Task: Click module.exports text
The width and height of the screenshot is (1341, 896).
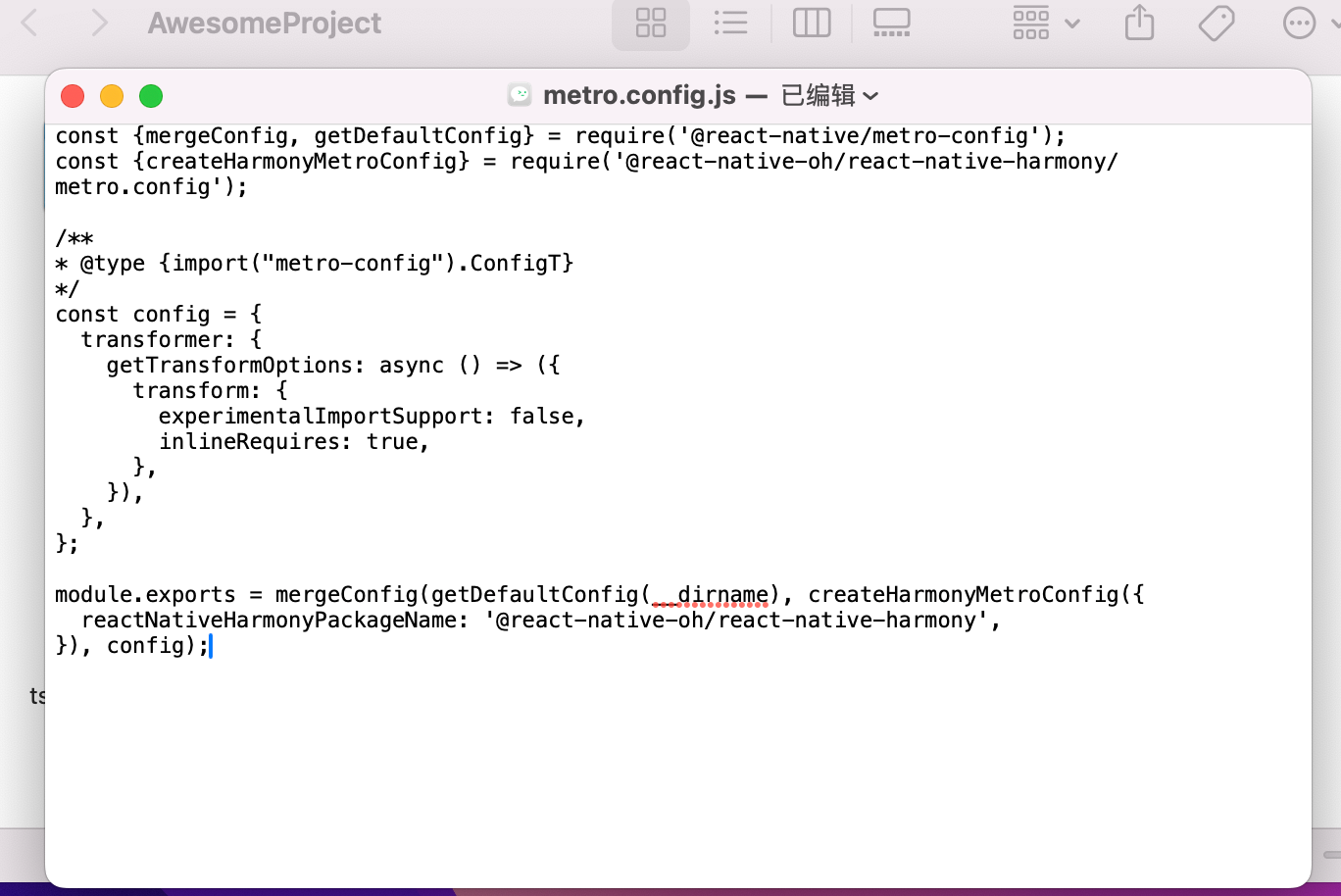Action: (145, 594)
